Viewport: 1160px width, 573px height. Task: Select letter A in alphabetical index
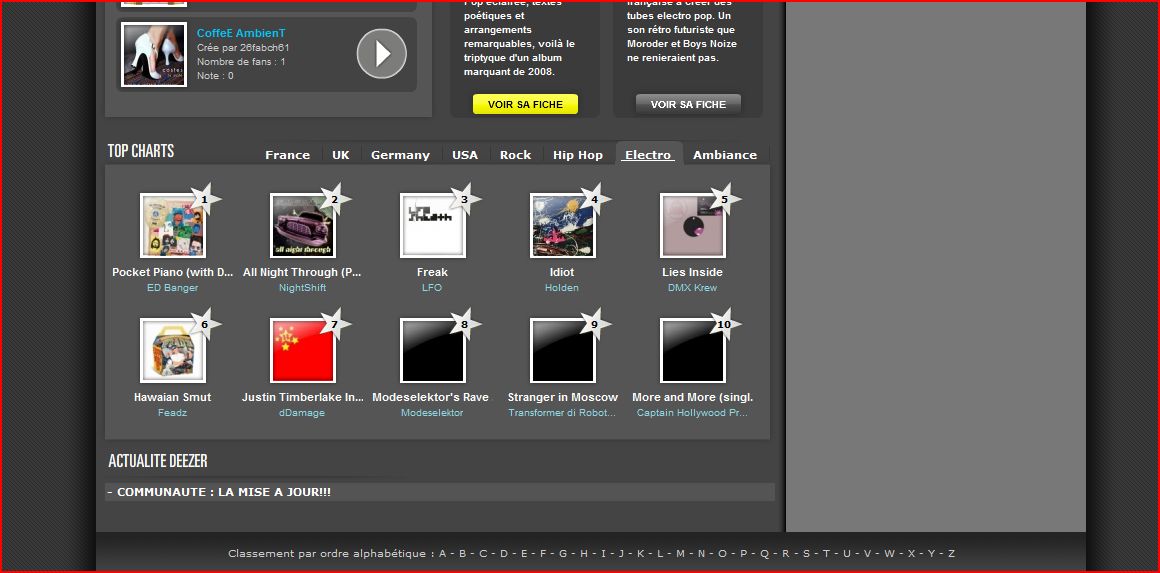click(443, 553)
